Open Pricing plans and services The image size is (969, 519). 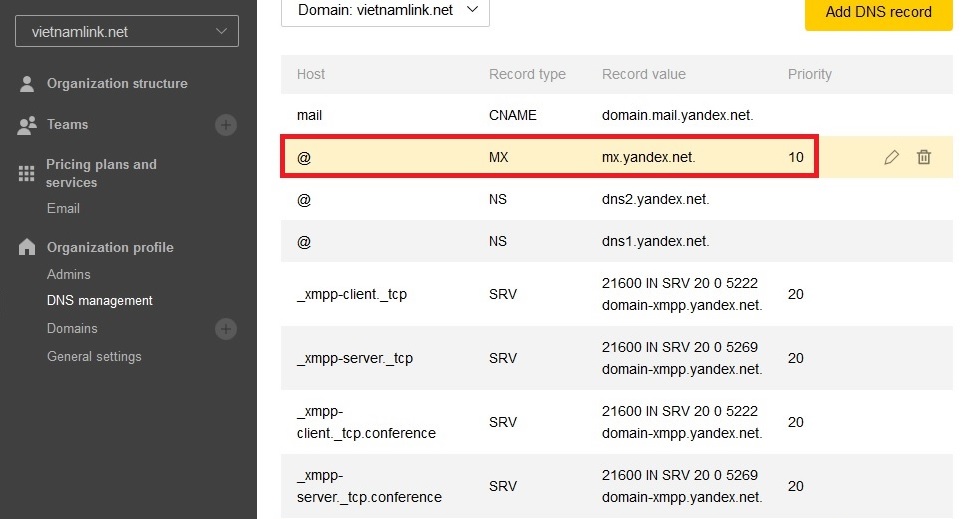point(101,173)
